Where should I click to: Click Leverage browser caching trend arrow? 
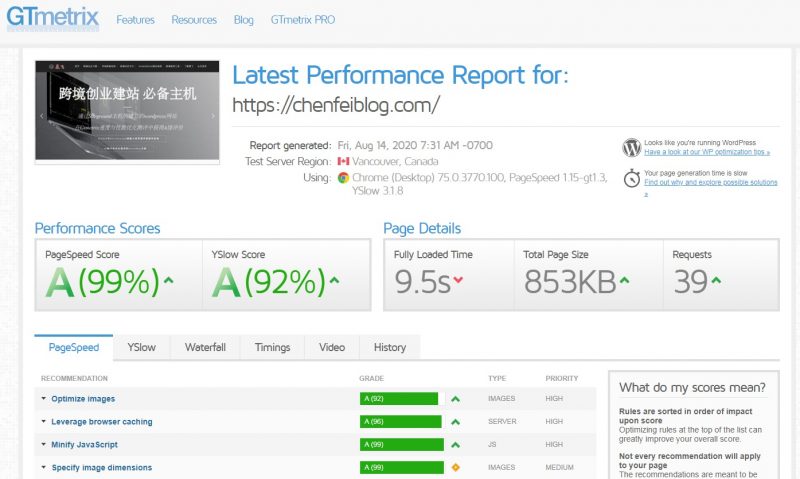[456, 422]
